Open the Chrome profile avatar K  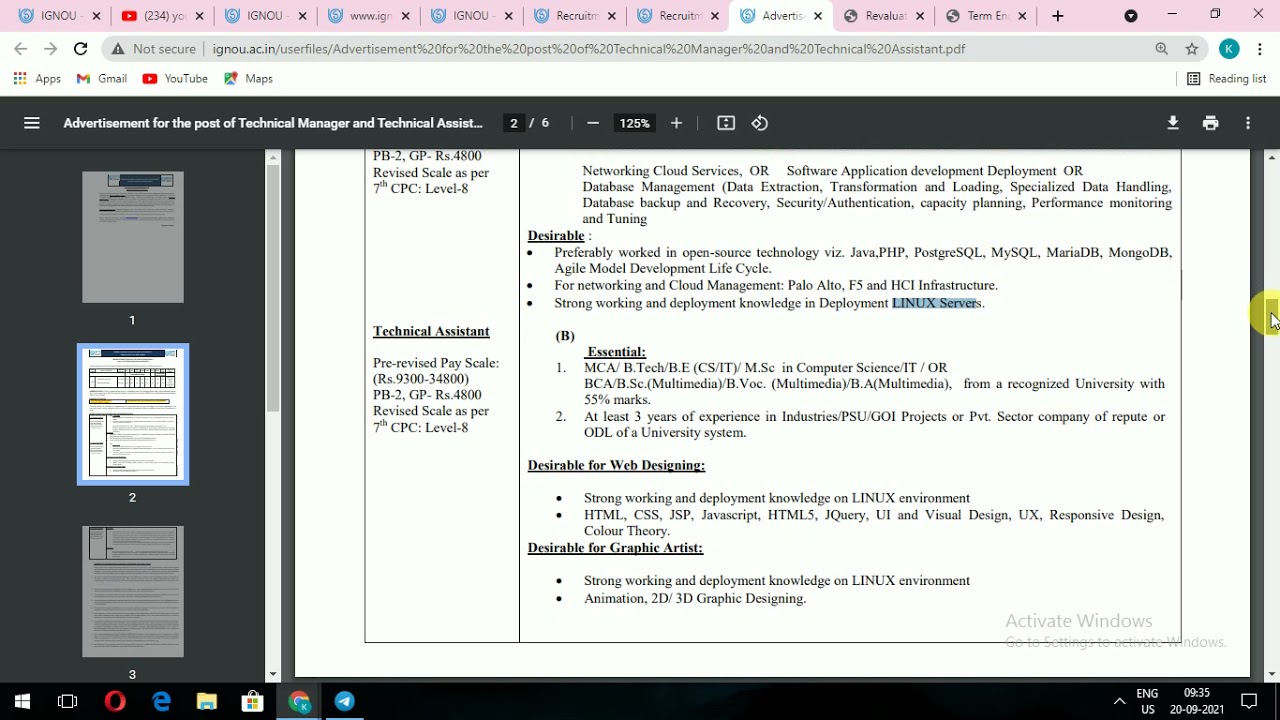click(1229, 49)
